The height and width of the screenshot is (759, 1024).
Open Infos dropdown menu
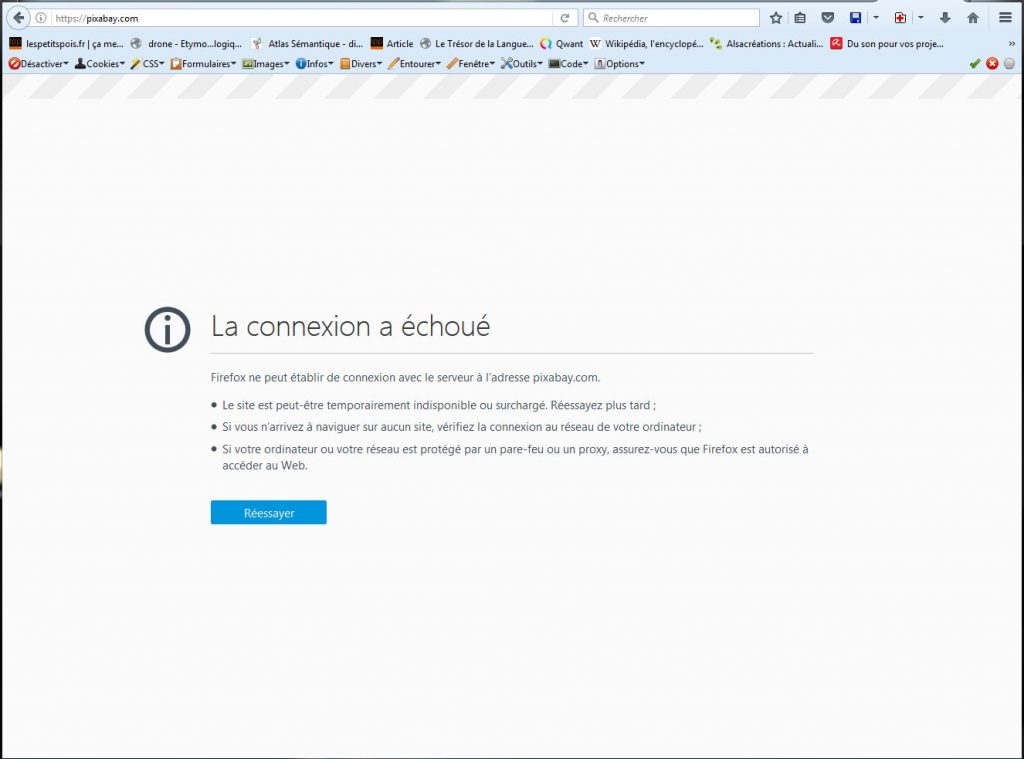coord(314,63)
